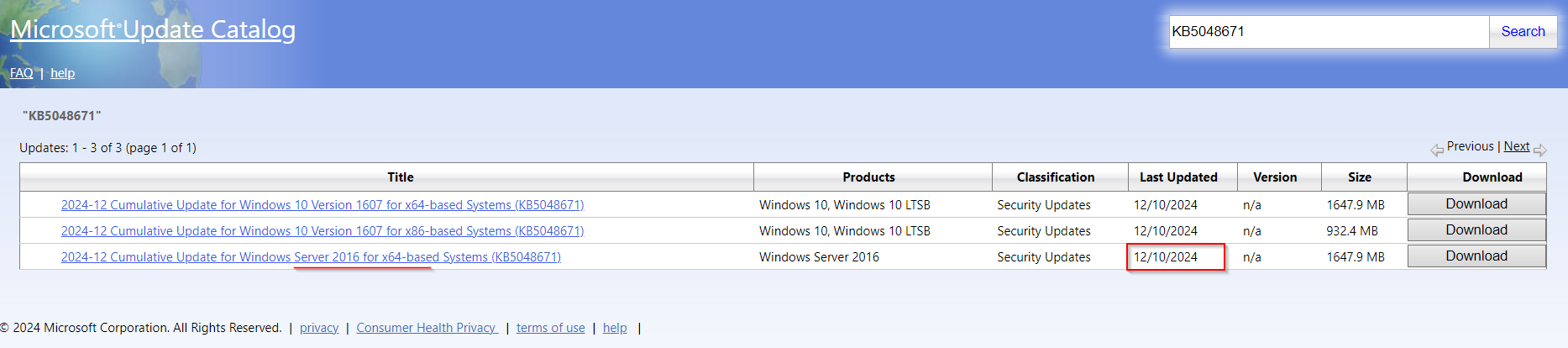Click the Next page arrow icon
The image size is (1568, 348).
pyautogui.click(x=1539, y=150)
